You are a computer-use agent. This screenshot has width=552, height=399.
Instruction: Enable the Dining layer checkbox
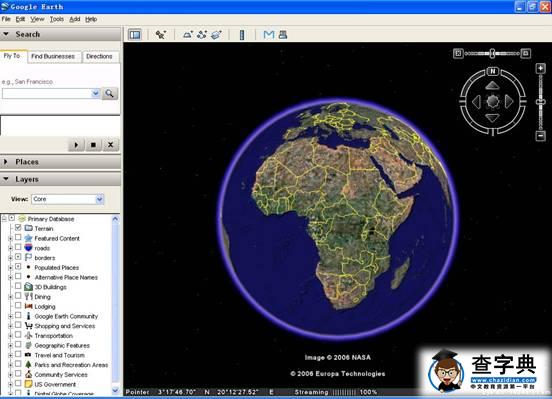(18, 296)
